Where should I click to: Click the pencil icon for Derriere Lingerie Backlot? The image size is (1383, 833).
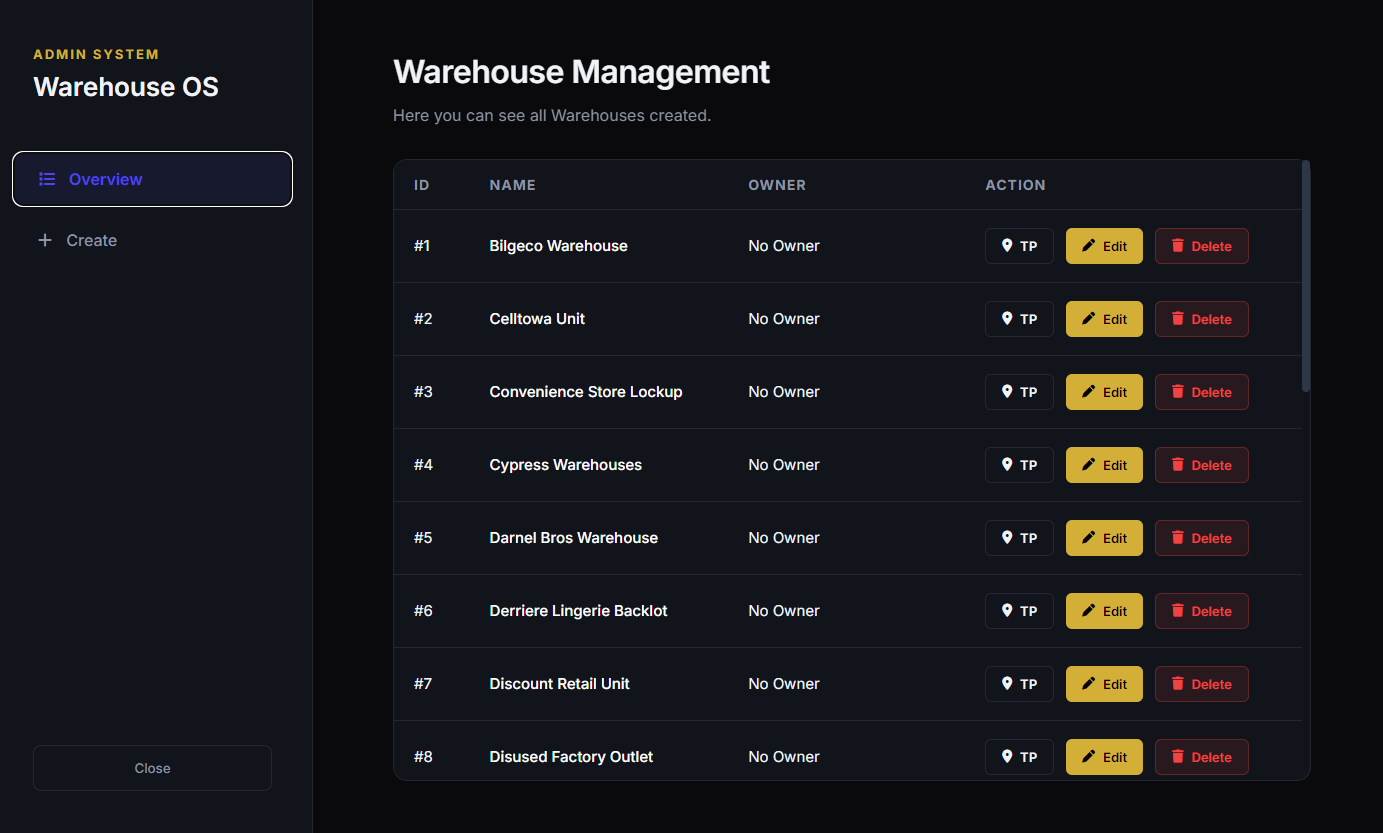1089,611
